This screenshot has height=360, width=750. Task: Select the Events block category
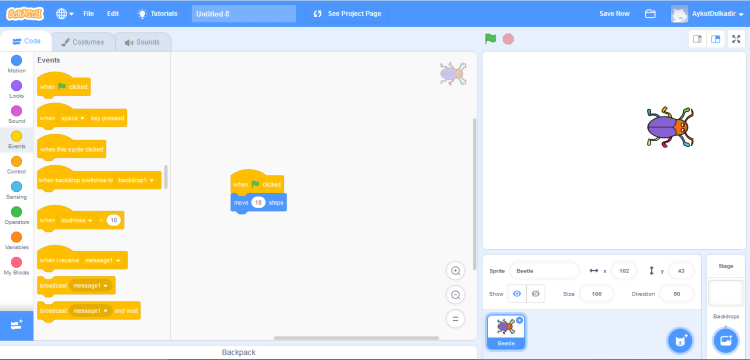coord(16,140)
